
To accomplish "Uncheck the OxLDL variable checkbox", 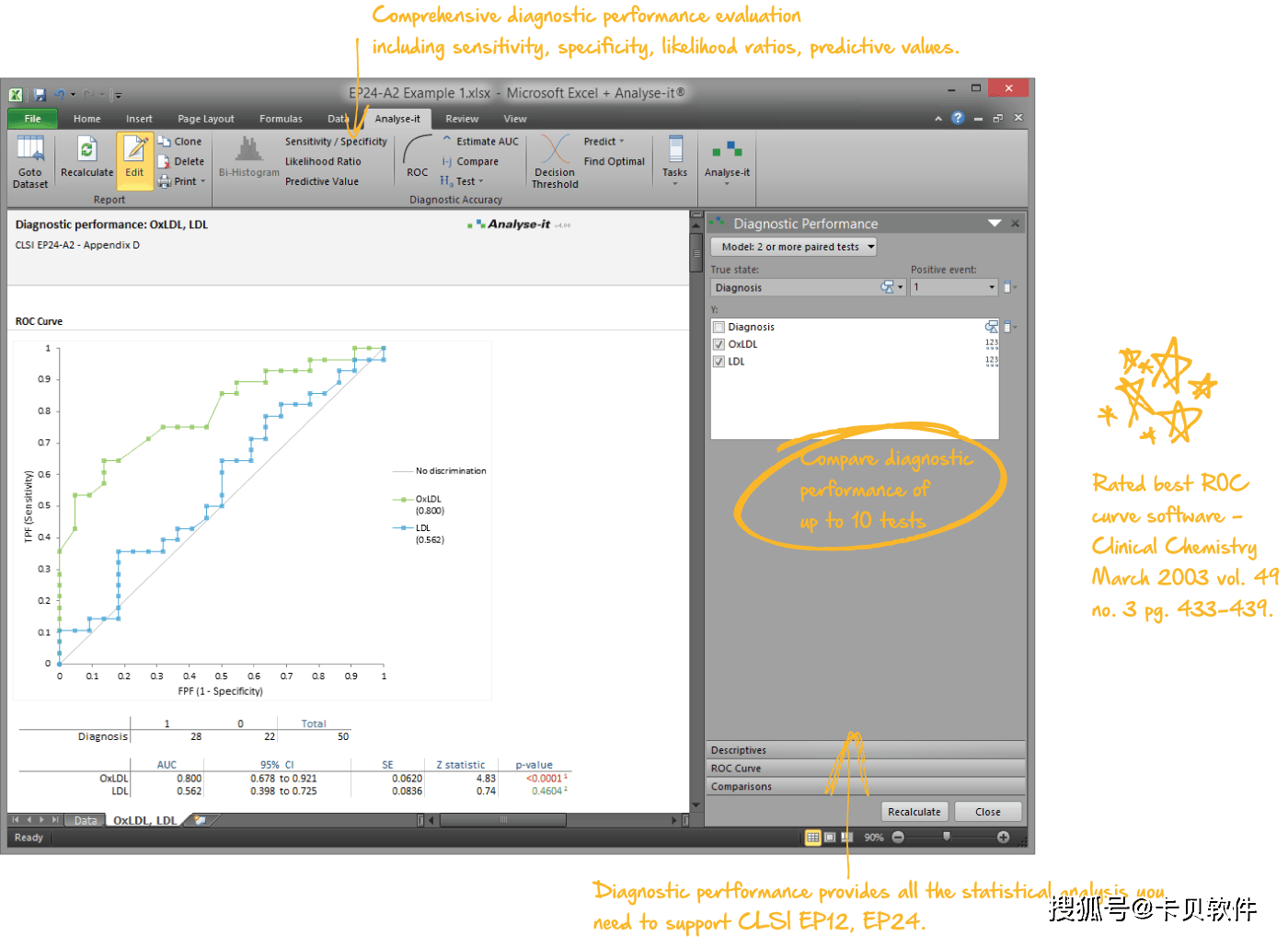I will click(719, 344).
